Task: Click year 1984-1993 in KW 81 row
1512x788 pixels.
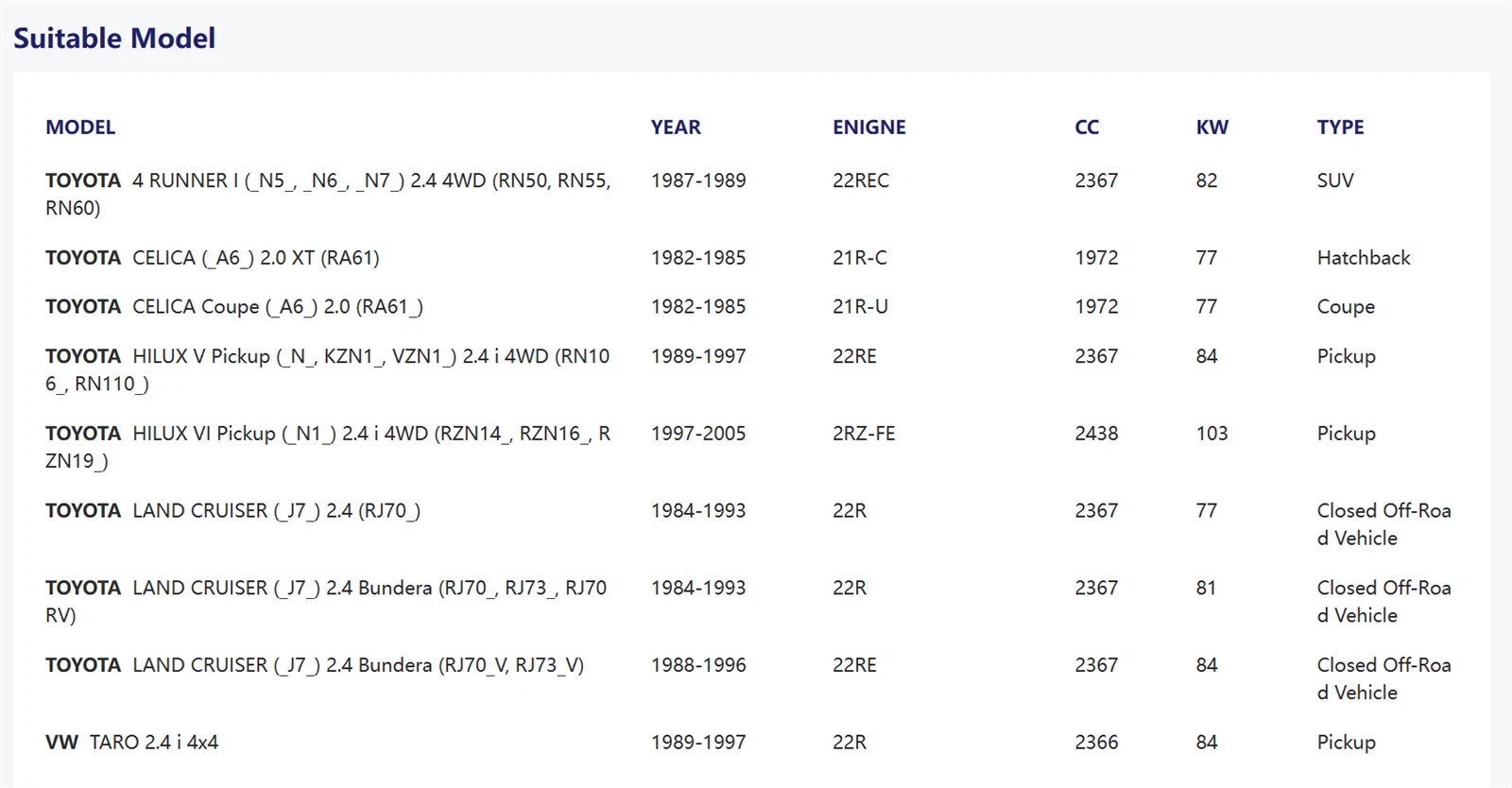Action: point(698,588)
